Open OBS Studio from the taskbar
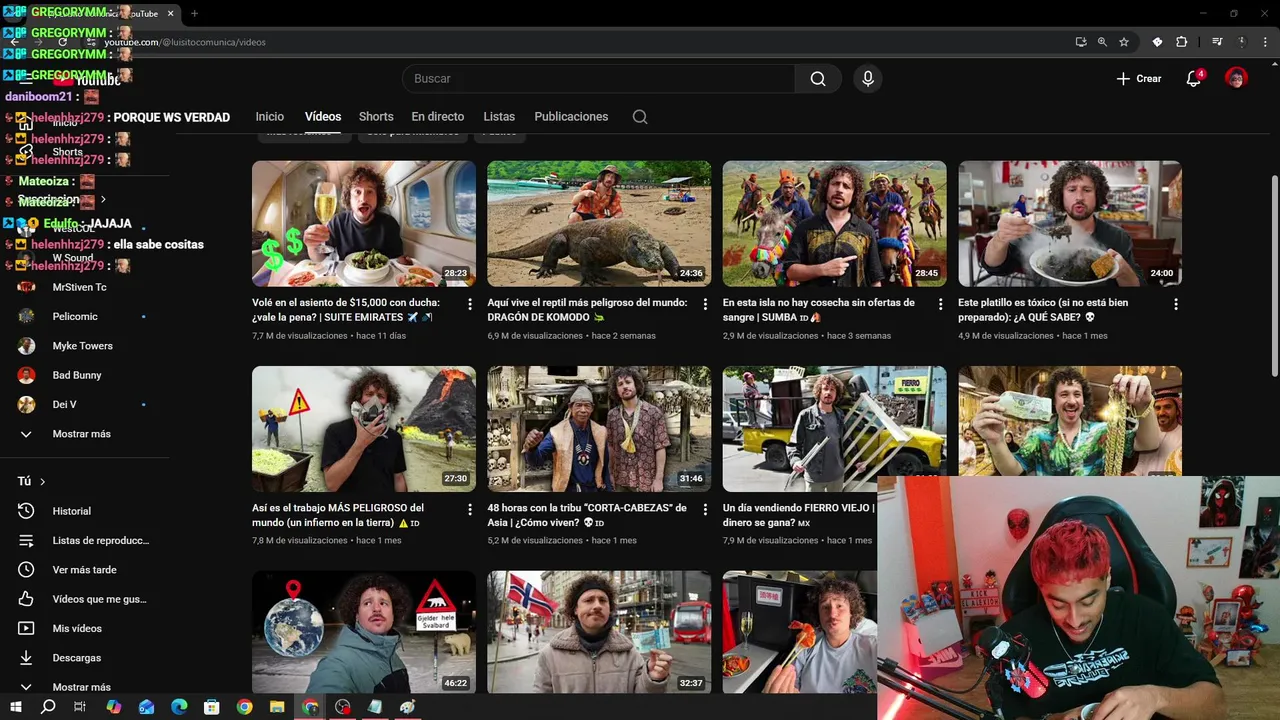The width and height of the screenshot is (1280, 720). [x=343, y=707]
